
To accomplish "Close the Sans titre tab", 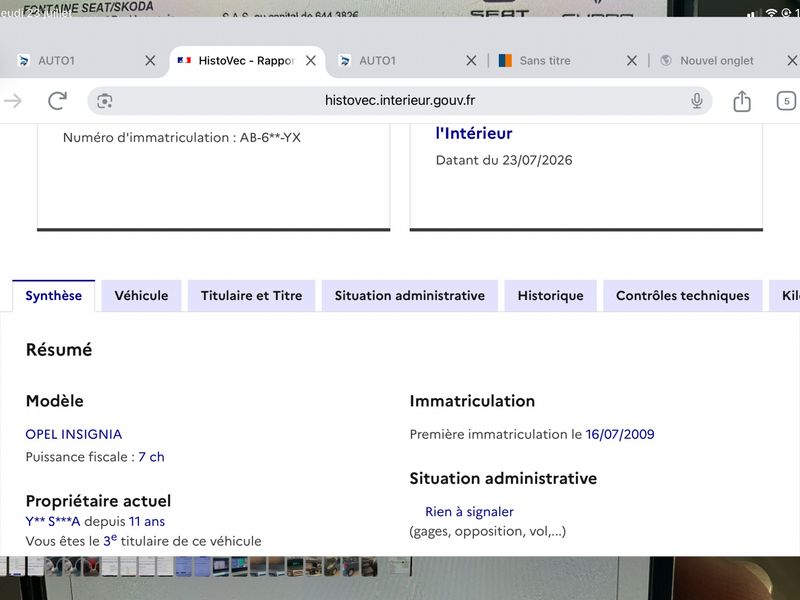I will (x=632, y=61).
